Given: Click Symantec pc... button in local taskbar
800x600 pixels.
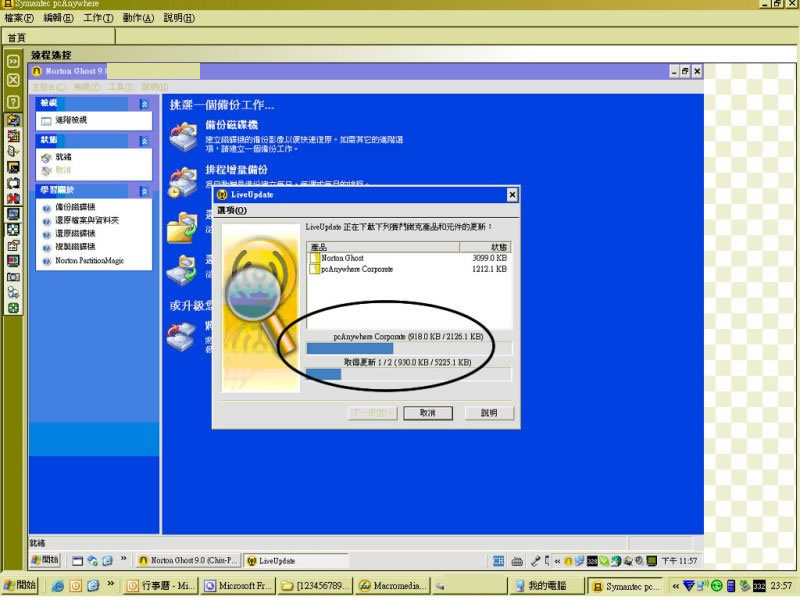Looking at the screenshot, I should 626,586.
